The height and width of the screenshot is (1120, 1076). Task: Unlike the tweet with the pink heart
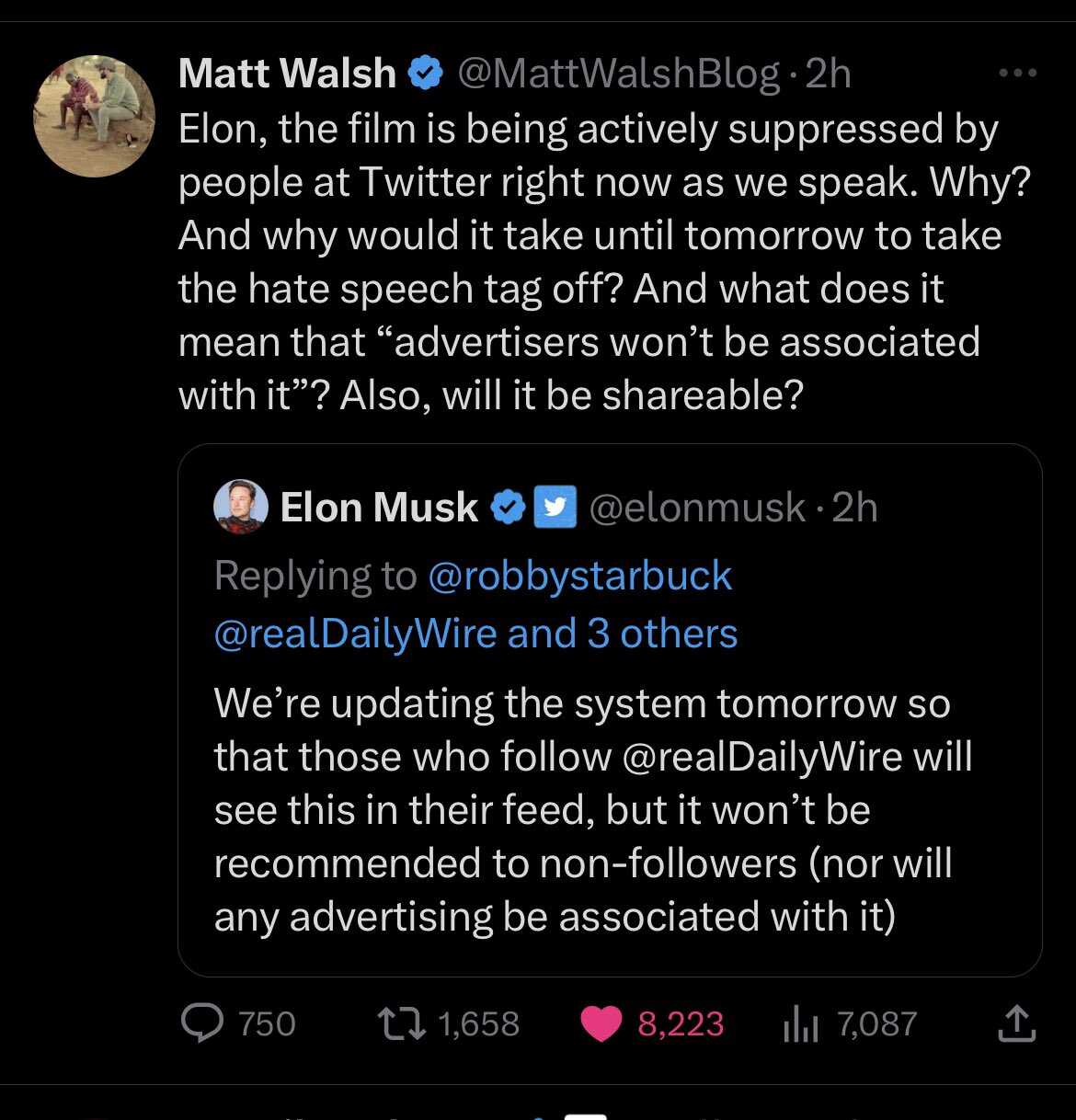point(601,1024)
